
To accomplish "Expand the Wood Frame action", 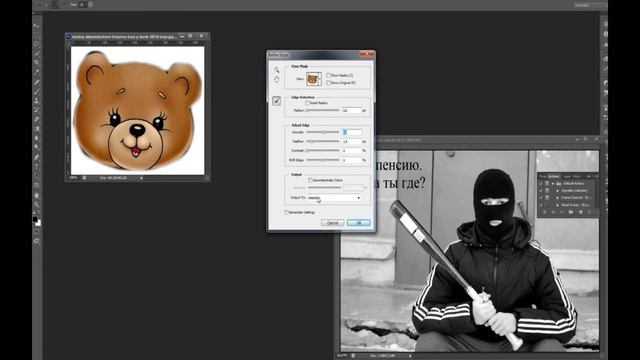I will [x=558, y=204].
